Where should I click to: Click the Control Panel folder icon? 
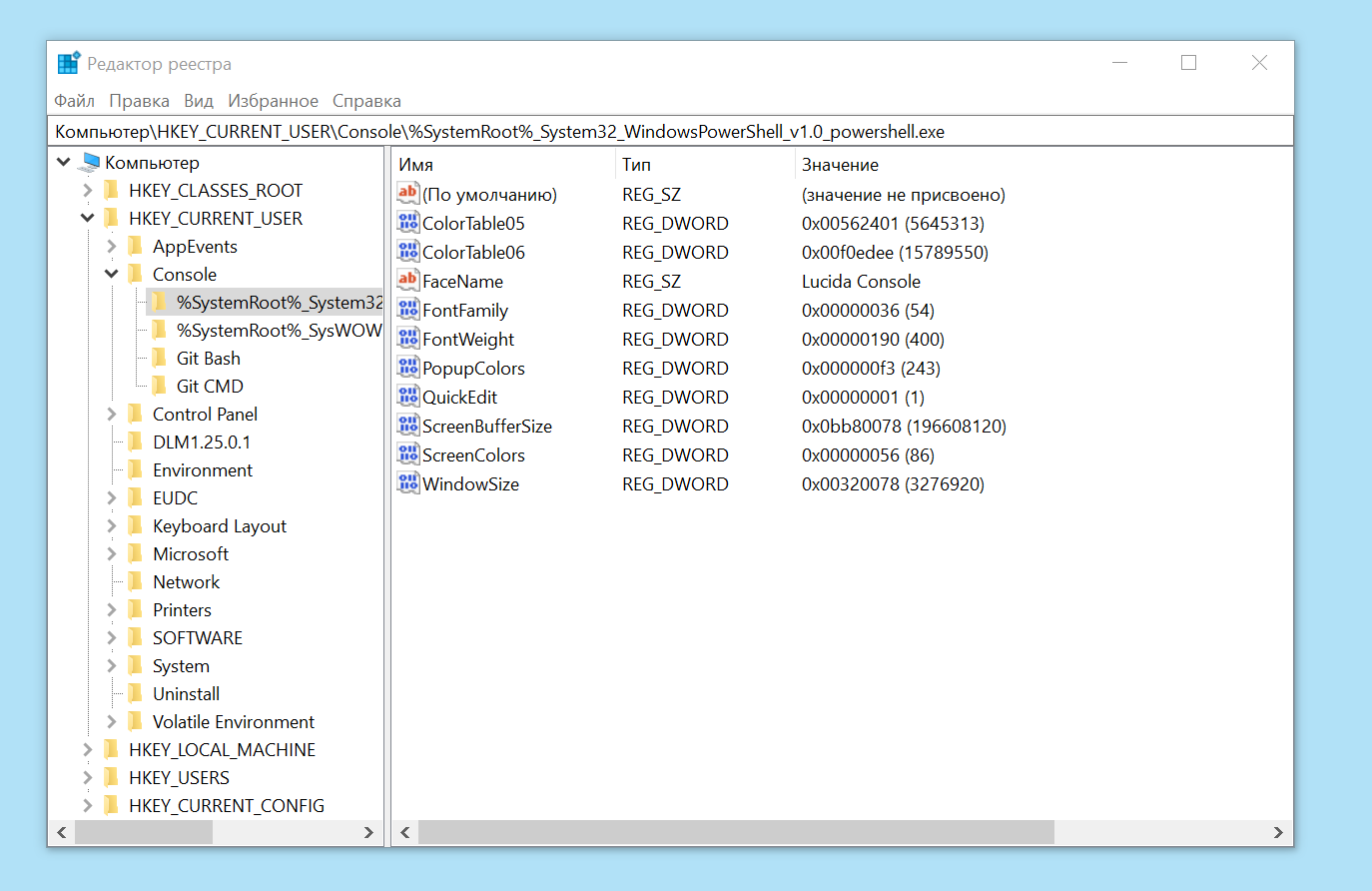point(136,414)
